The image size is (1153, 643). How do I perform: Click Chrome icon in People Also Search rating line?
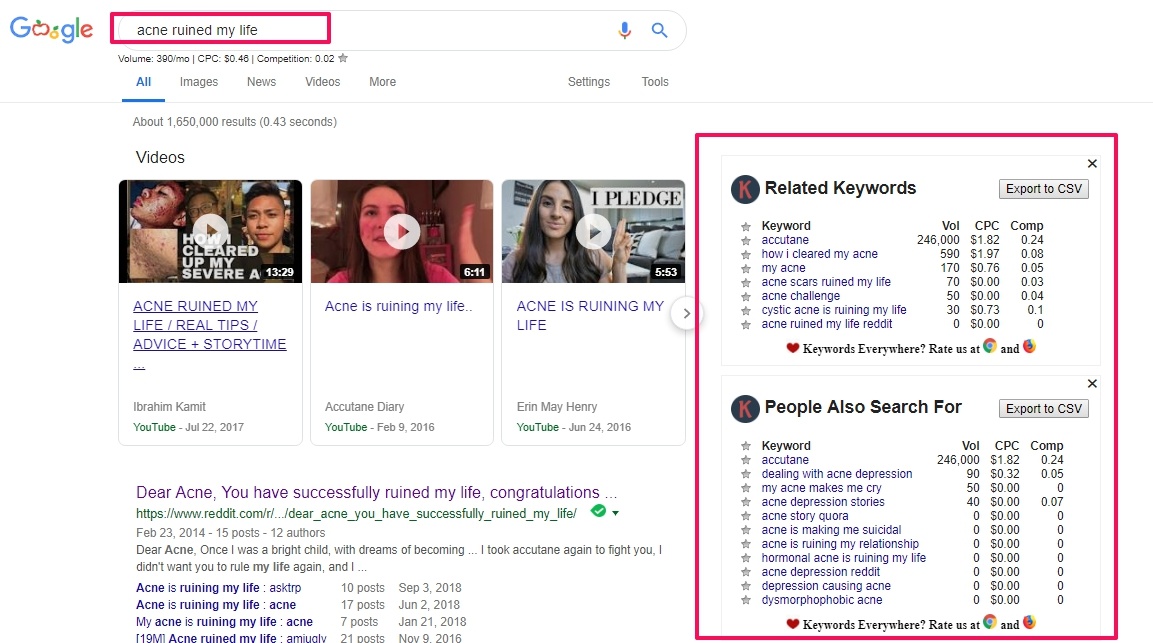[990, 622]
